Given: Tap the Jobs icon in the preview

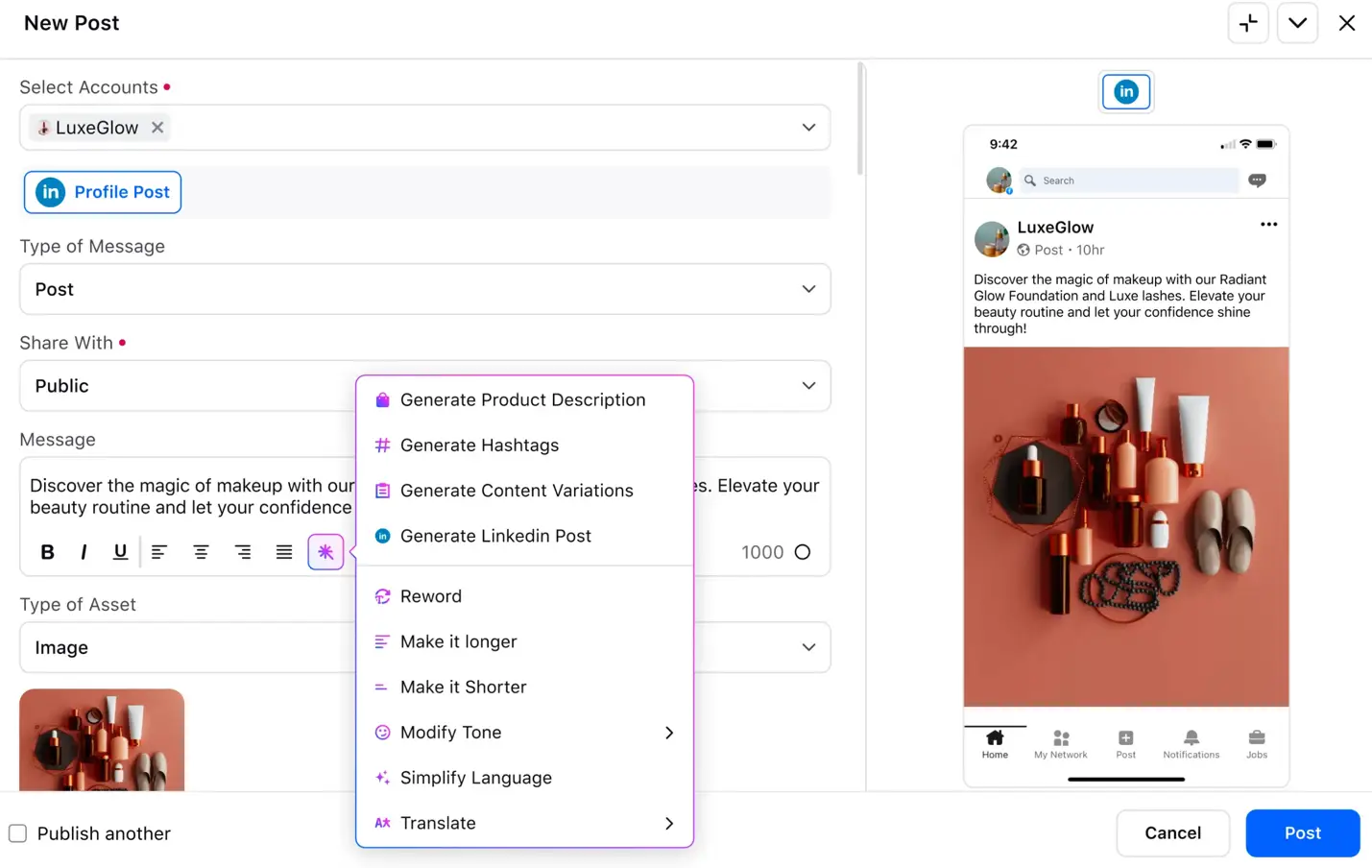Looking at the screenshot, I should (x=1256, y=744).
